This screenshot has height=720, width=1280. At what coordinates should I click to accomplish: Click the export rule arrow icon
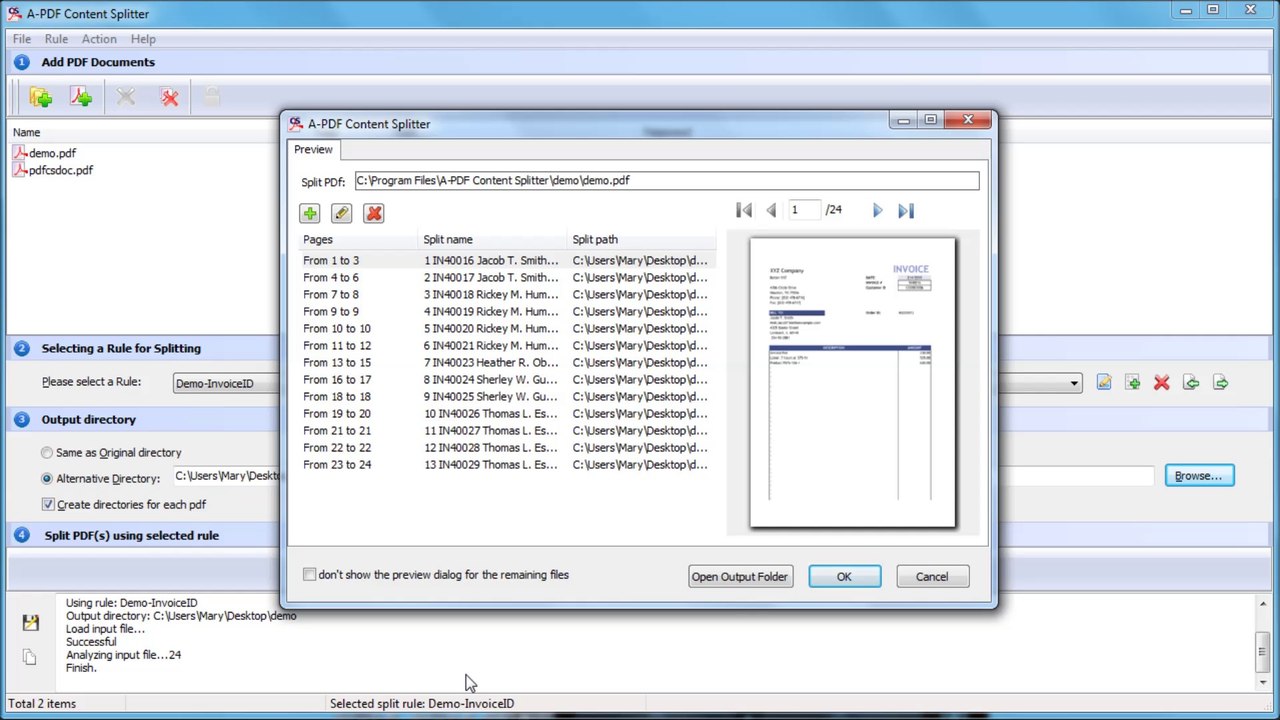(1220, 383)
